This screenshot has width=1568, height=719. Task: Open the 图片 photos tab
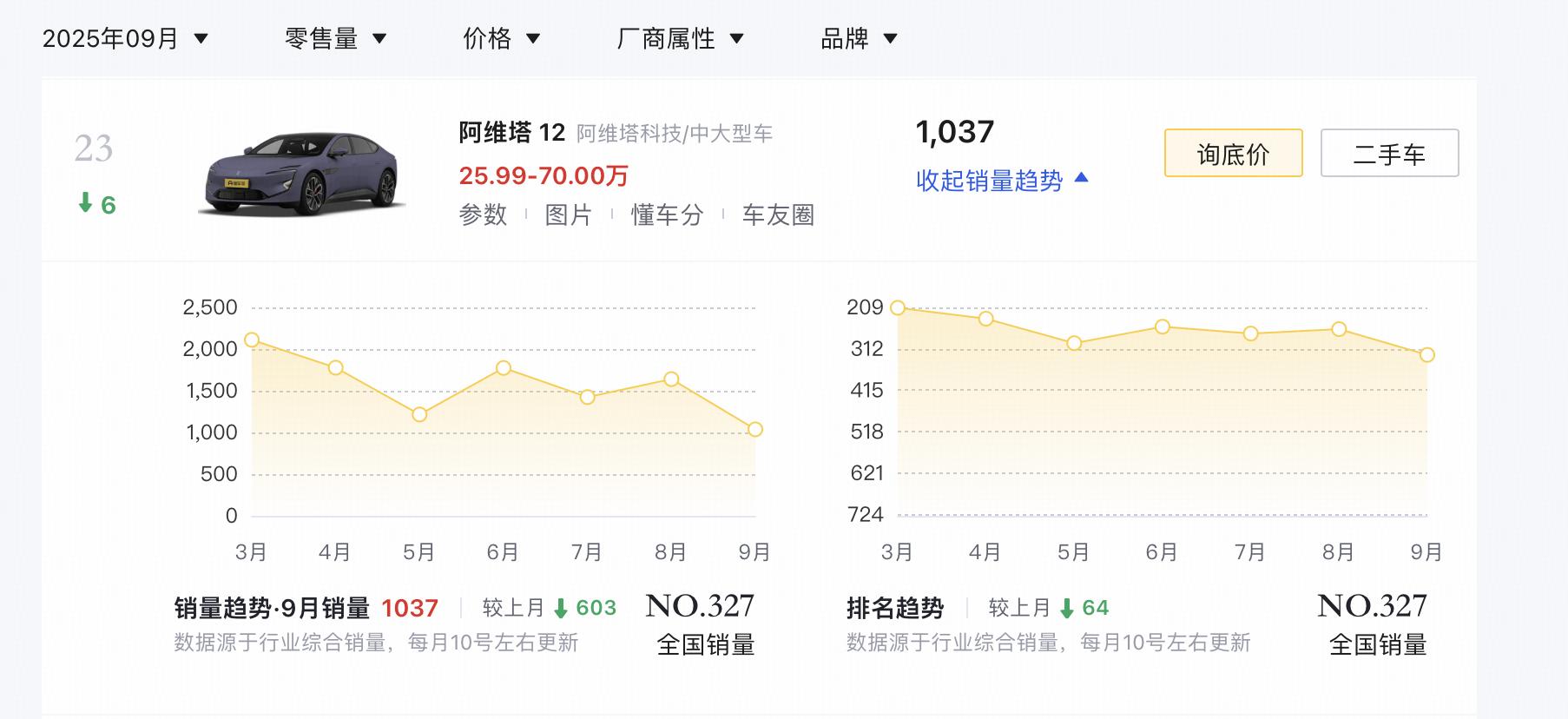pos(568,214)
